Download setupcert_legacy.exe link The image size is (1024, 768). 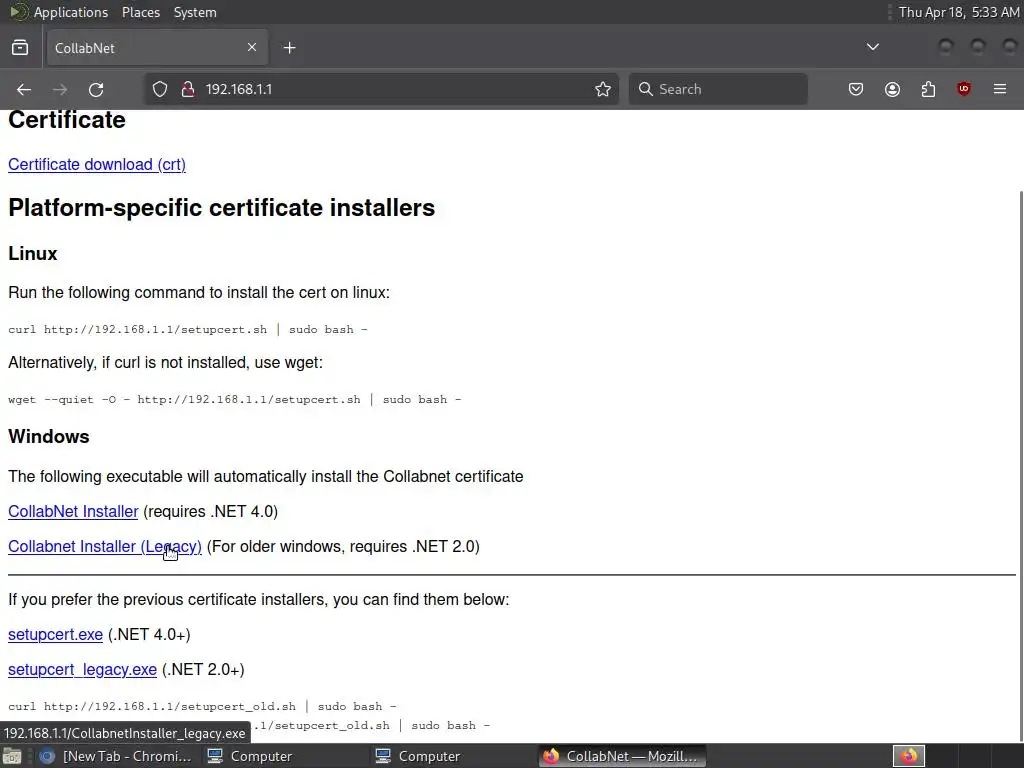[x=82, y=670]
